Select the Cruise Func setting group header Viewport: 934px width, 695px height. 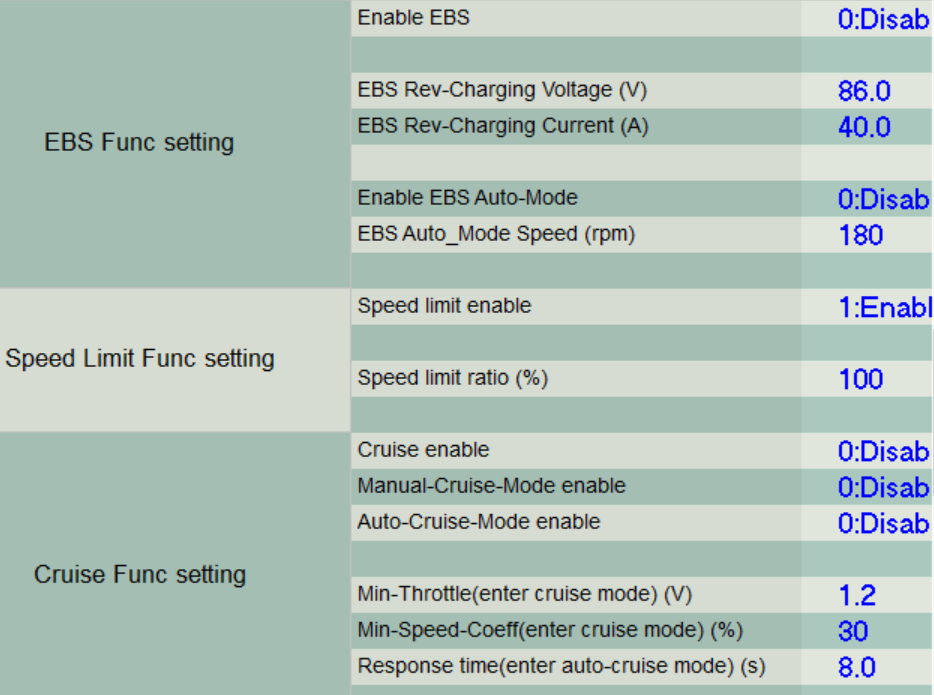coord(140,574)
